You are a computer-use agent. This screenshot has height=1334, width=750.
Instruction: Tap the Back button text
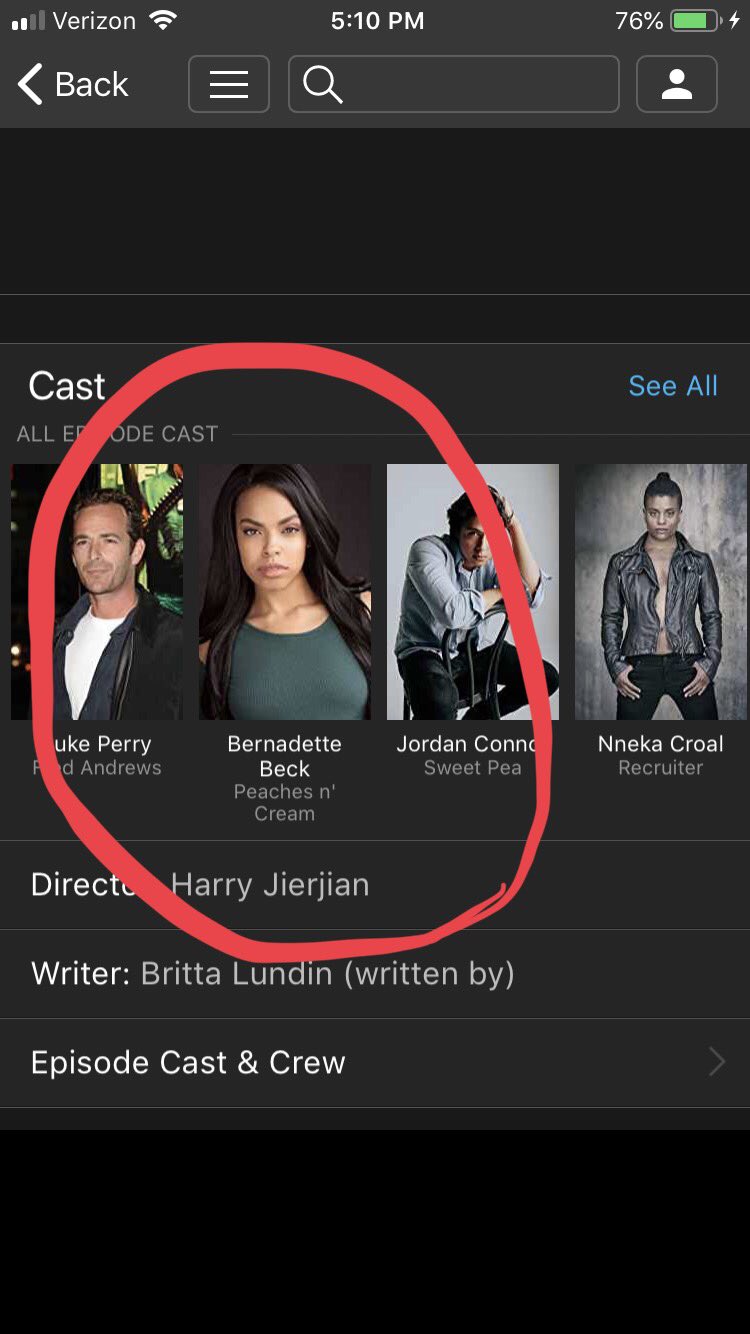[x=92, y=85]
